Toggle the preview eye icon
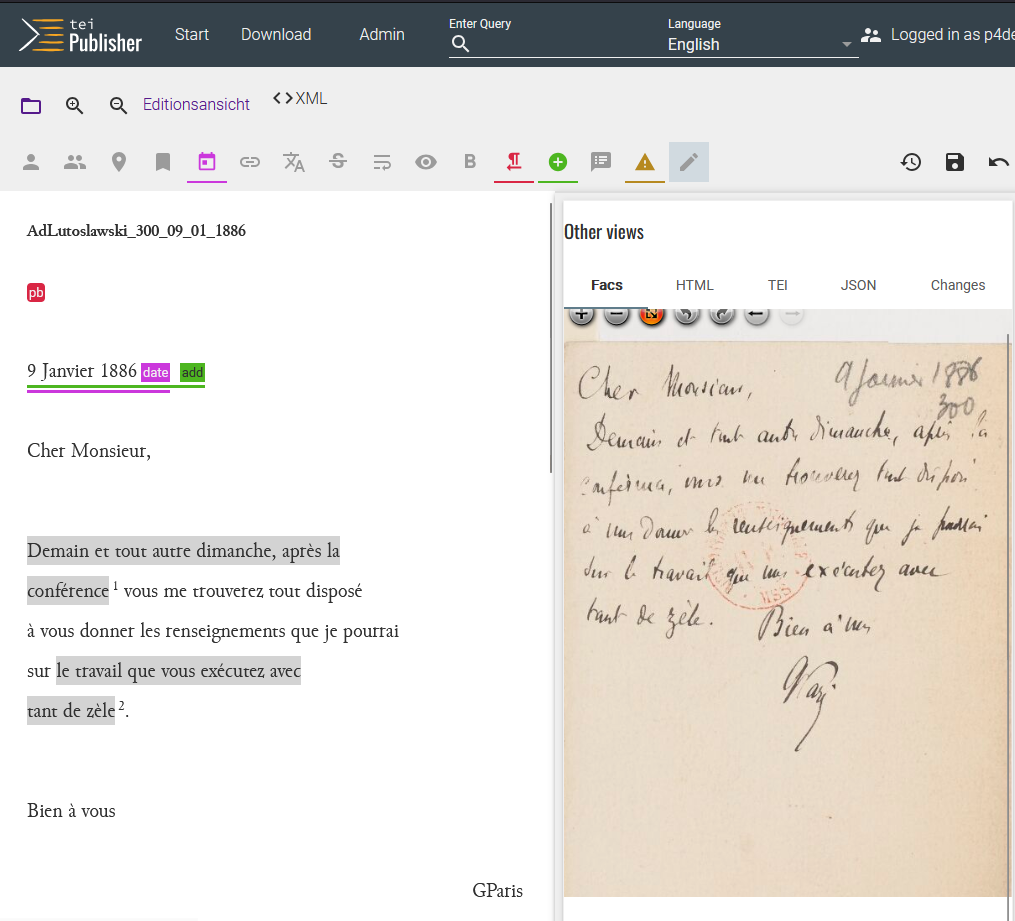This screenshot has width=1015, height=921. click(425, 161)
